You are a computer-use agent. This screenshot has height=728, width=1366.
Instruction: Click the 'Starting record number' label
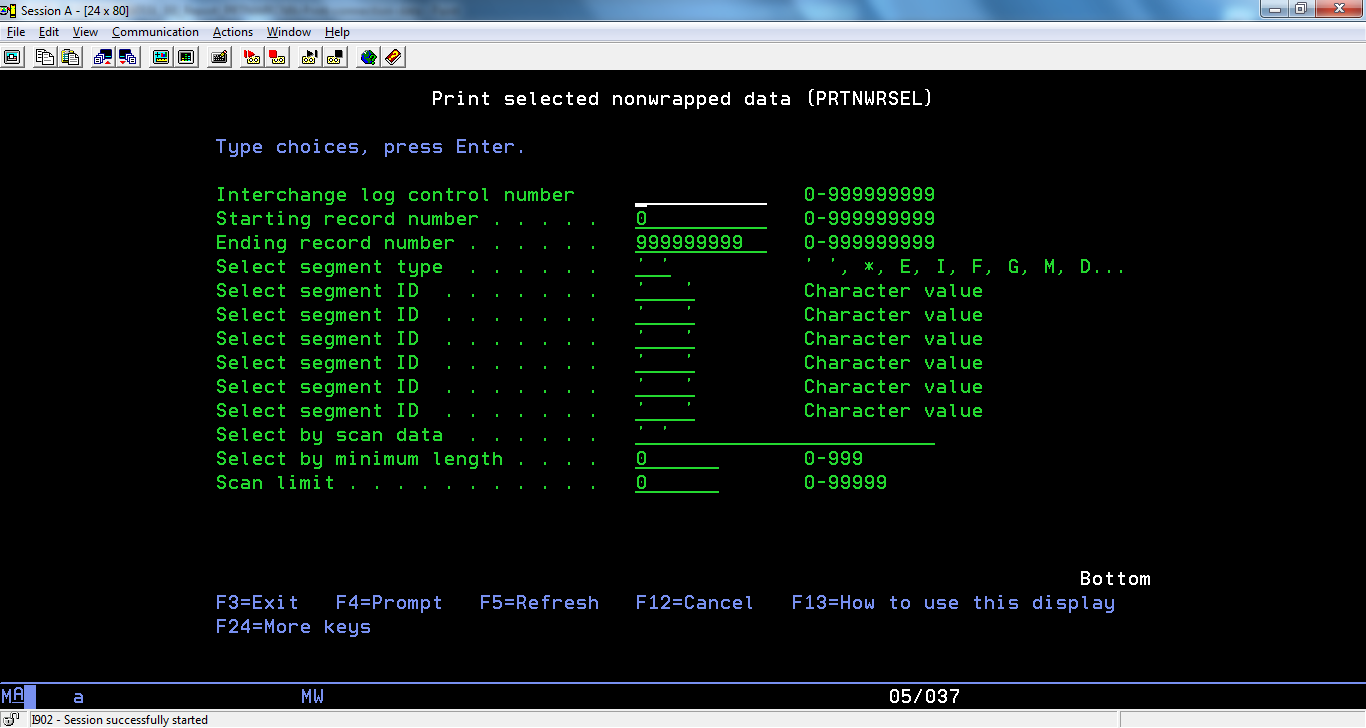pyautogui.click(x=347, y=219)
